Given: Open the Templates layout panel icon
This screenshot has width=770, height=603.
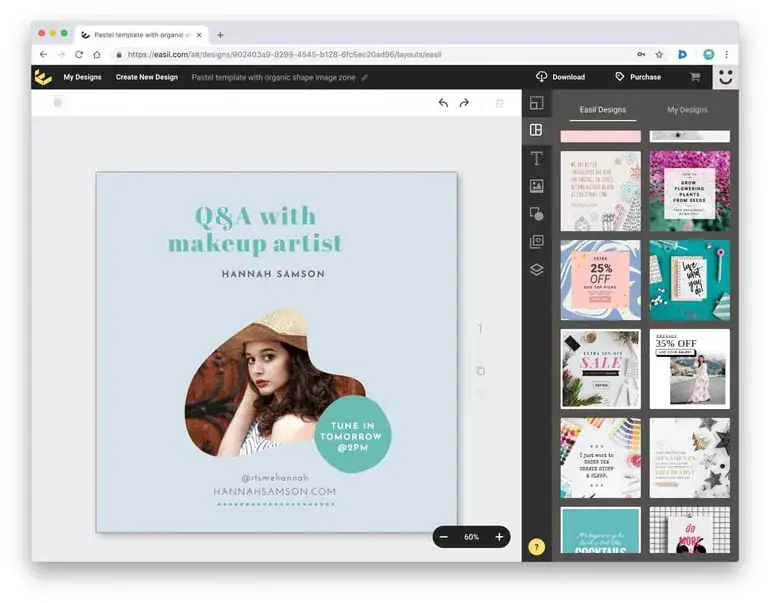Looking at the screenshot, I should pyautogui.click(x=536, y=130).
